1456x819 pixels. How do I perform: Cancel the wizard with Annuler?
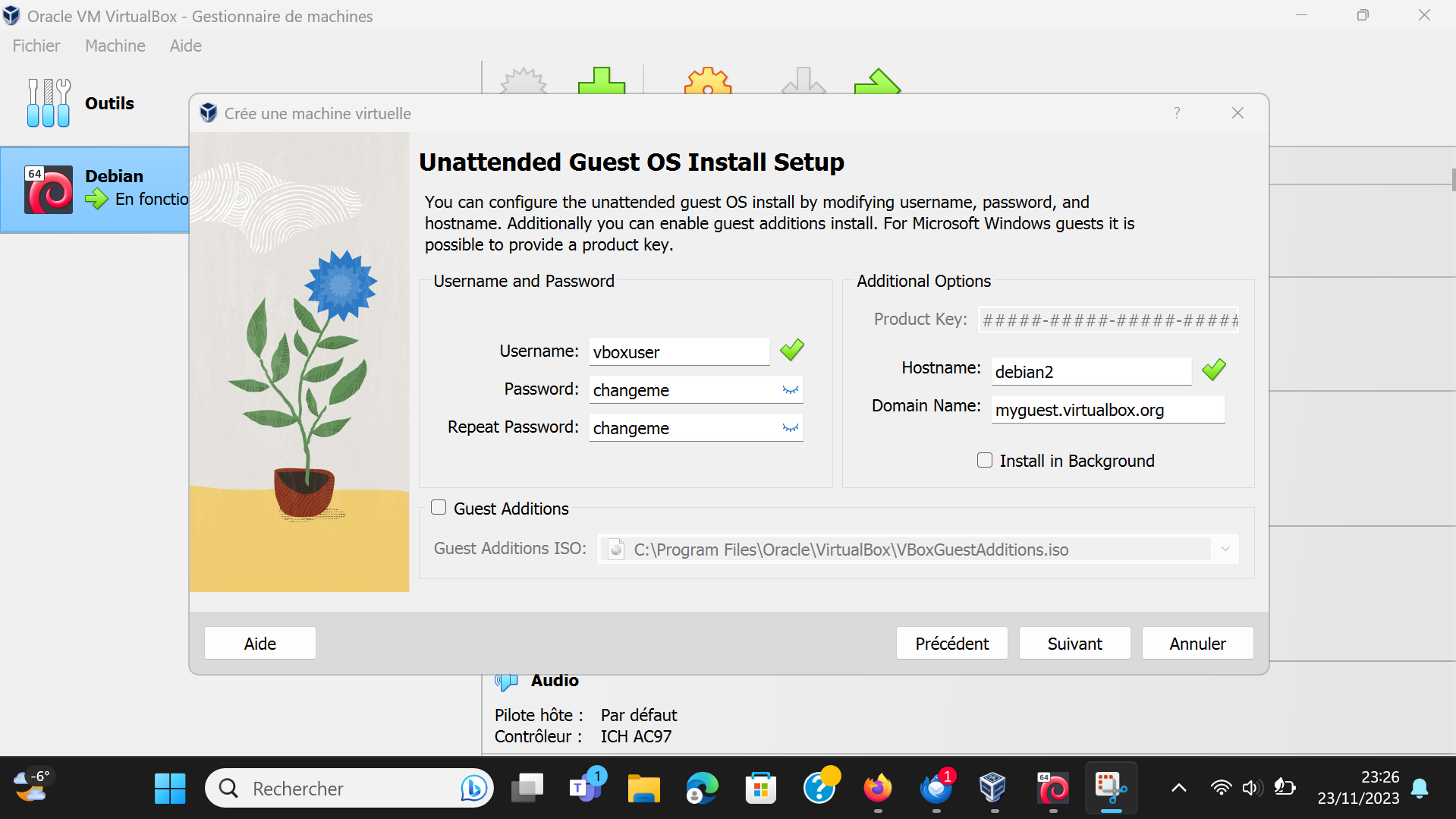(x=1198, y=643)
